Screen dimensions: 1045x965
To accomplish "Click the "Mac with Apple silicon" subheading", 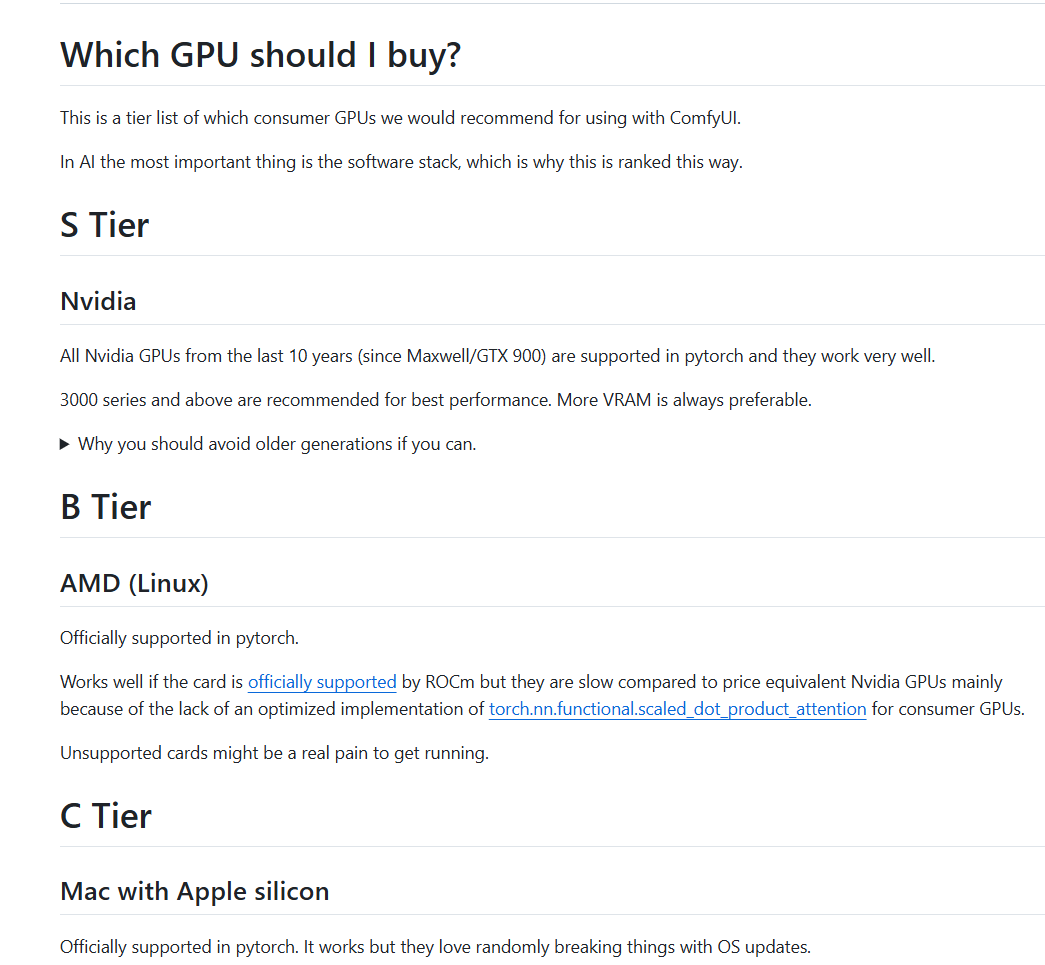I will tap(195, 891).
